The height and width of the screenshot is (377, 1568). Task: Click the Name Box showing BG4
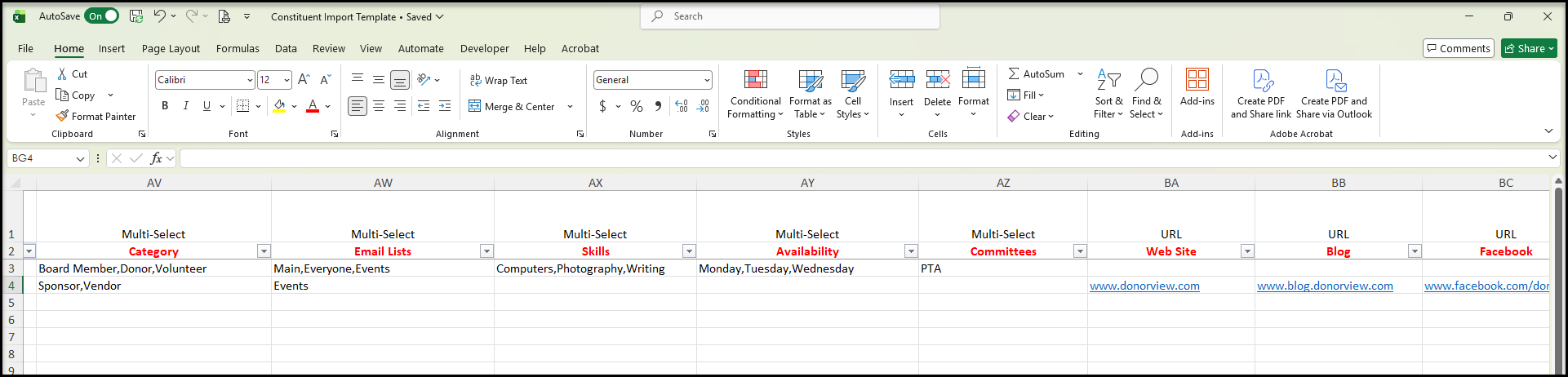47,158
